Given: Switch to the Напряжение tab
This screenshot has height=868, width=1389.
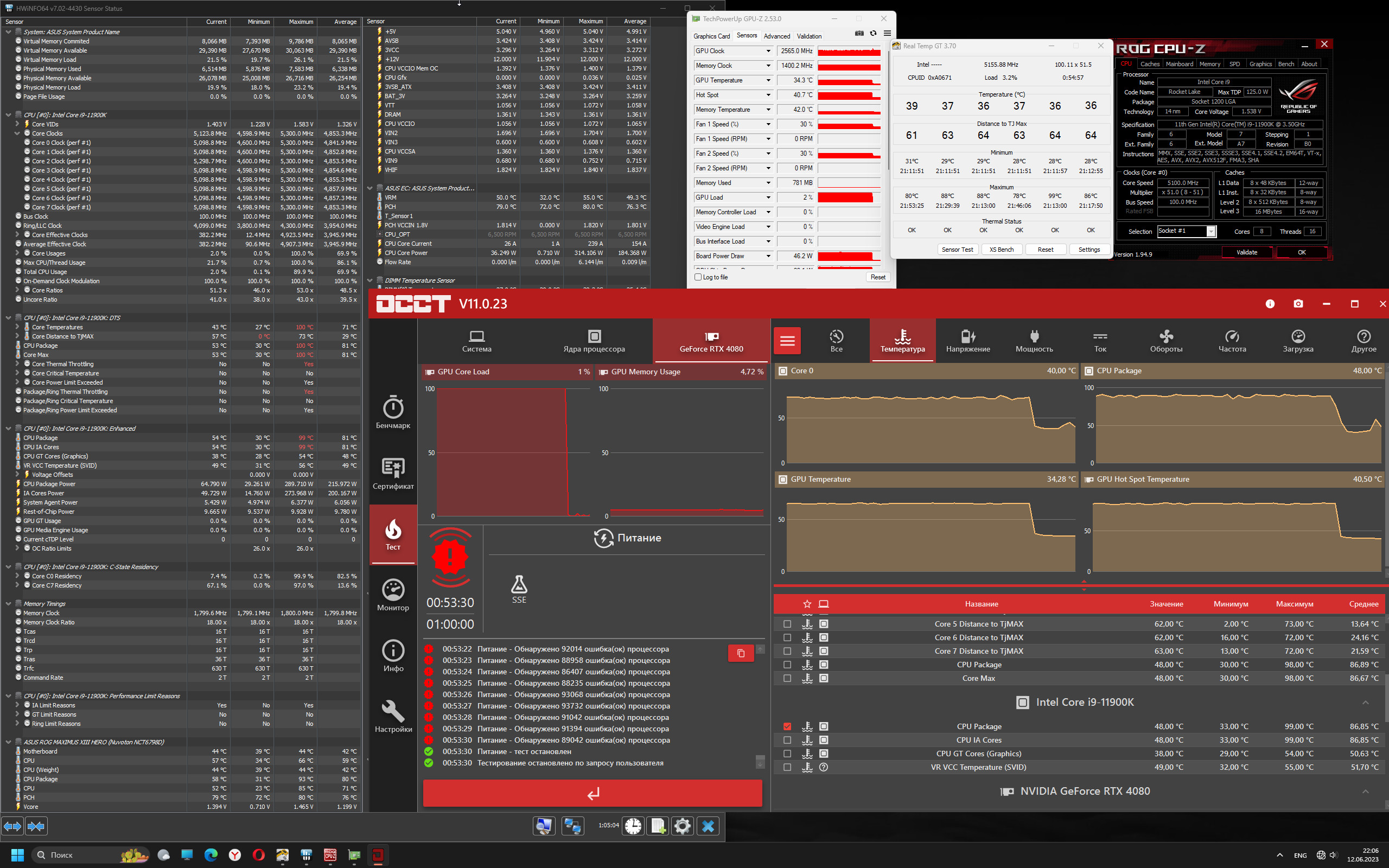Looking at the screenshot, I should click(968, 341).
